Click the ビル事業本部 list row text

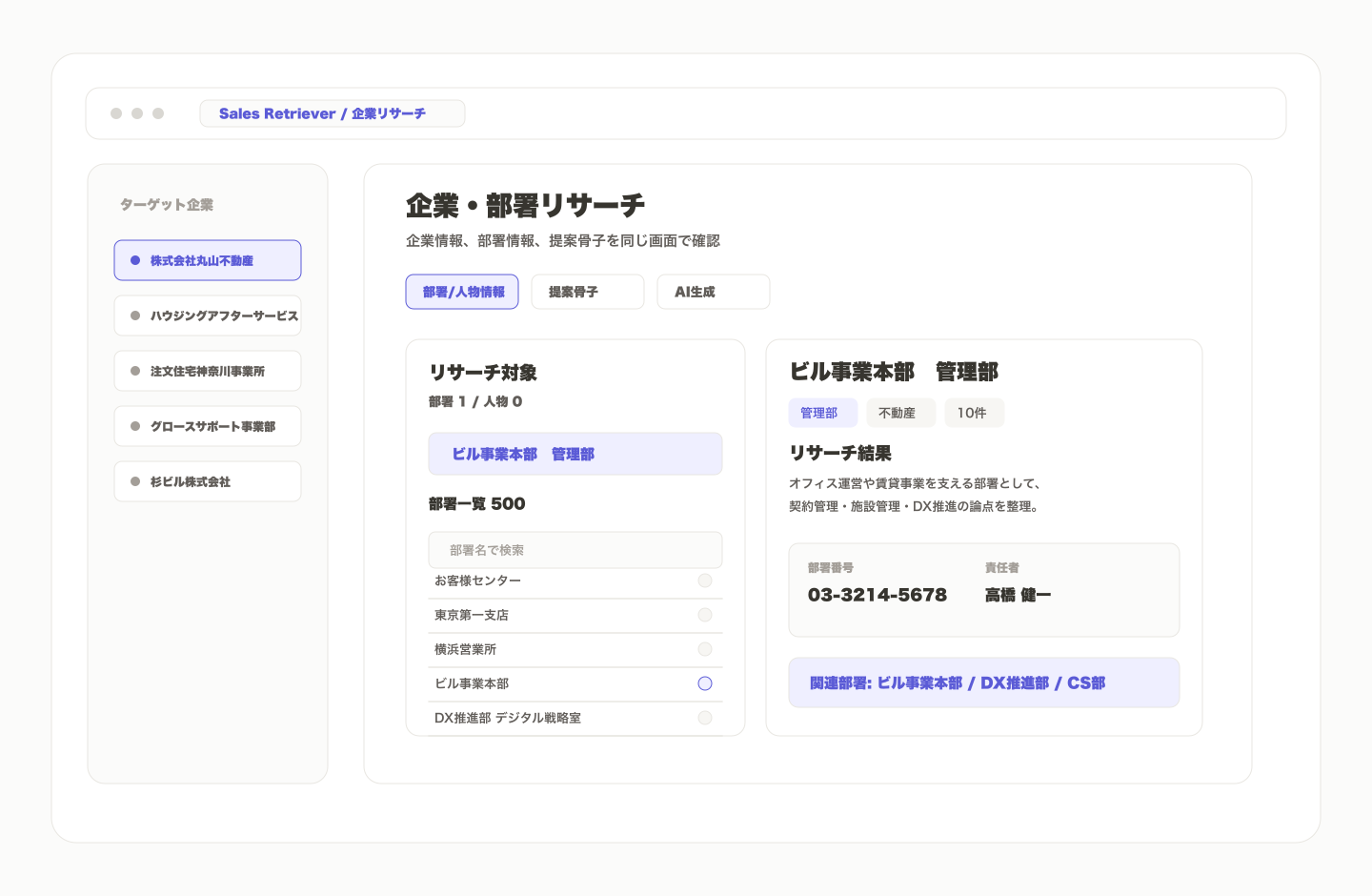[x=472, y=683]
